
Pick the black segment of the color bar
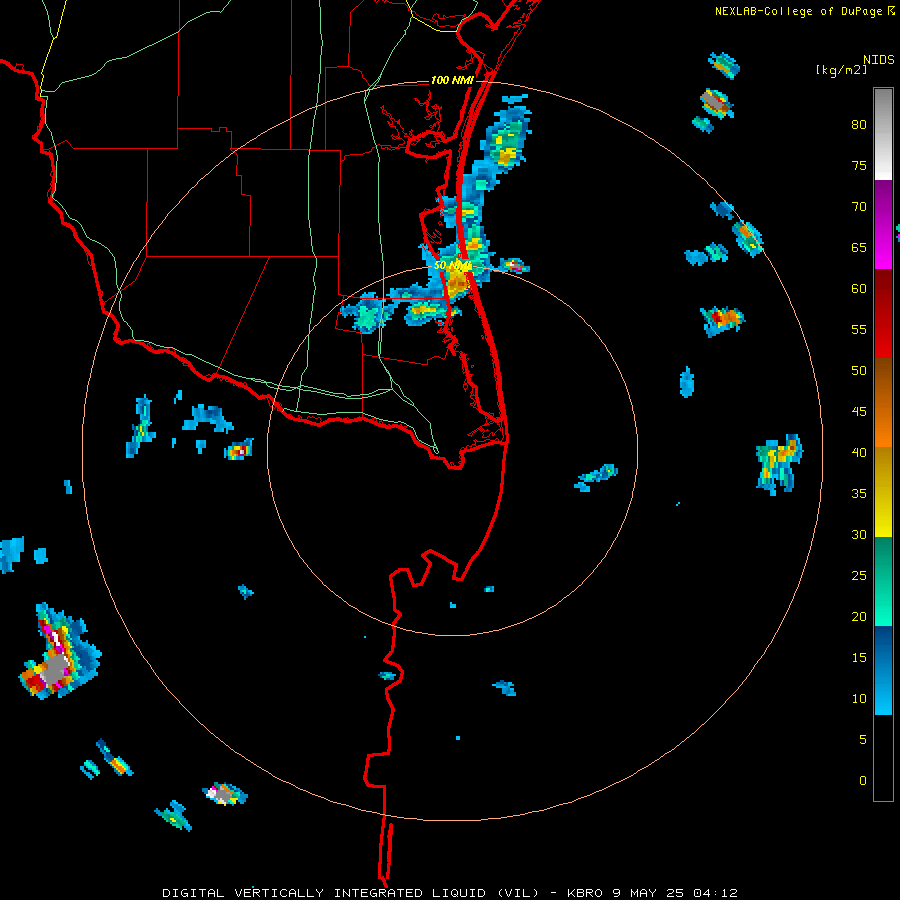coord(883,758)
